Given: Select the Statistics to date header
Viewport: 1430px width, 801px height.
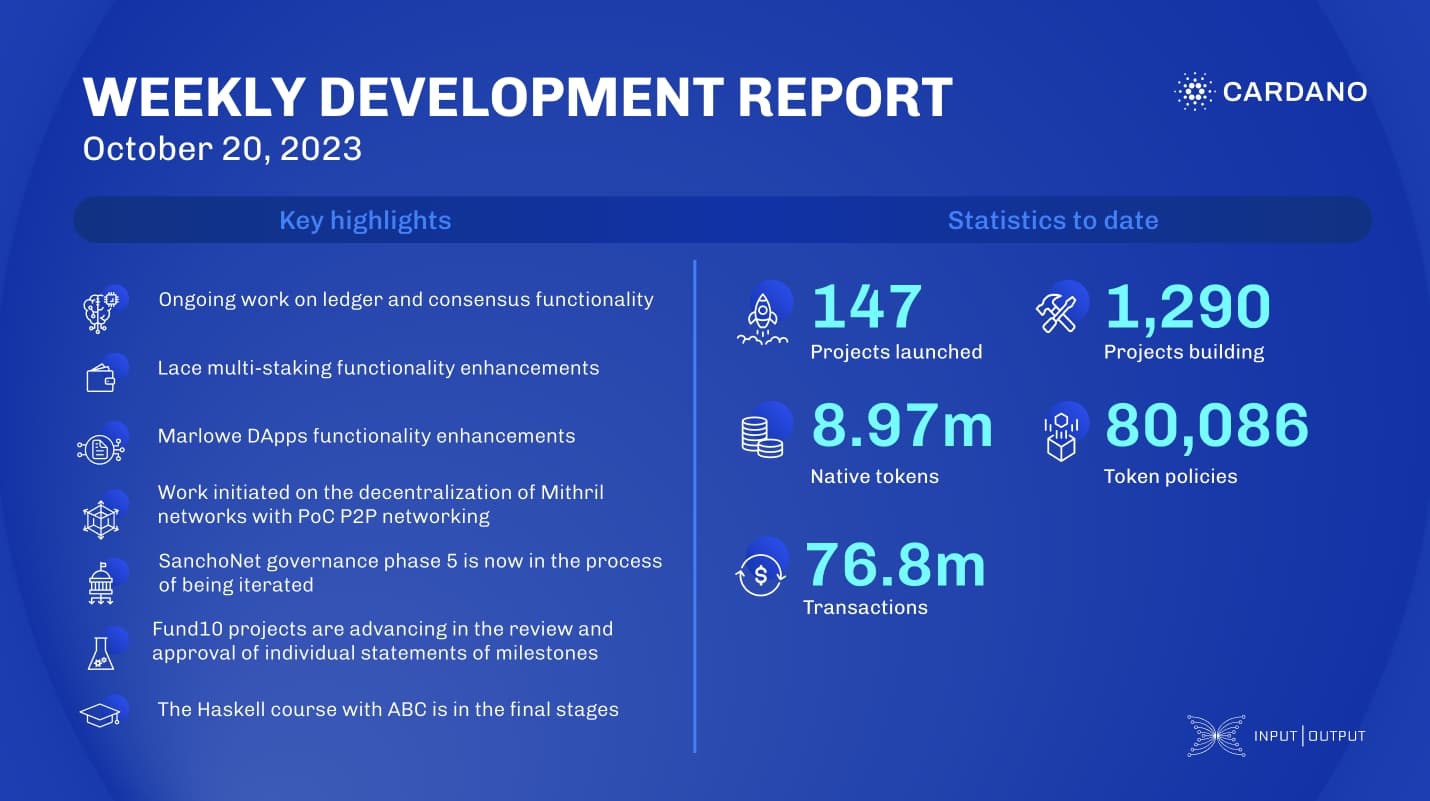Looking at the screenshot, I should click(x=1053, y=220).
